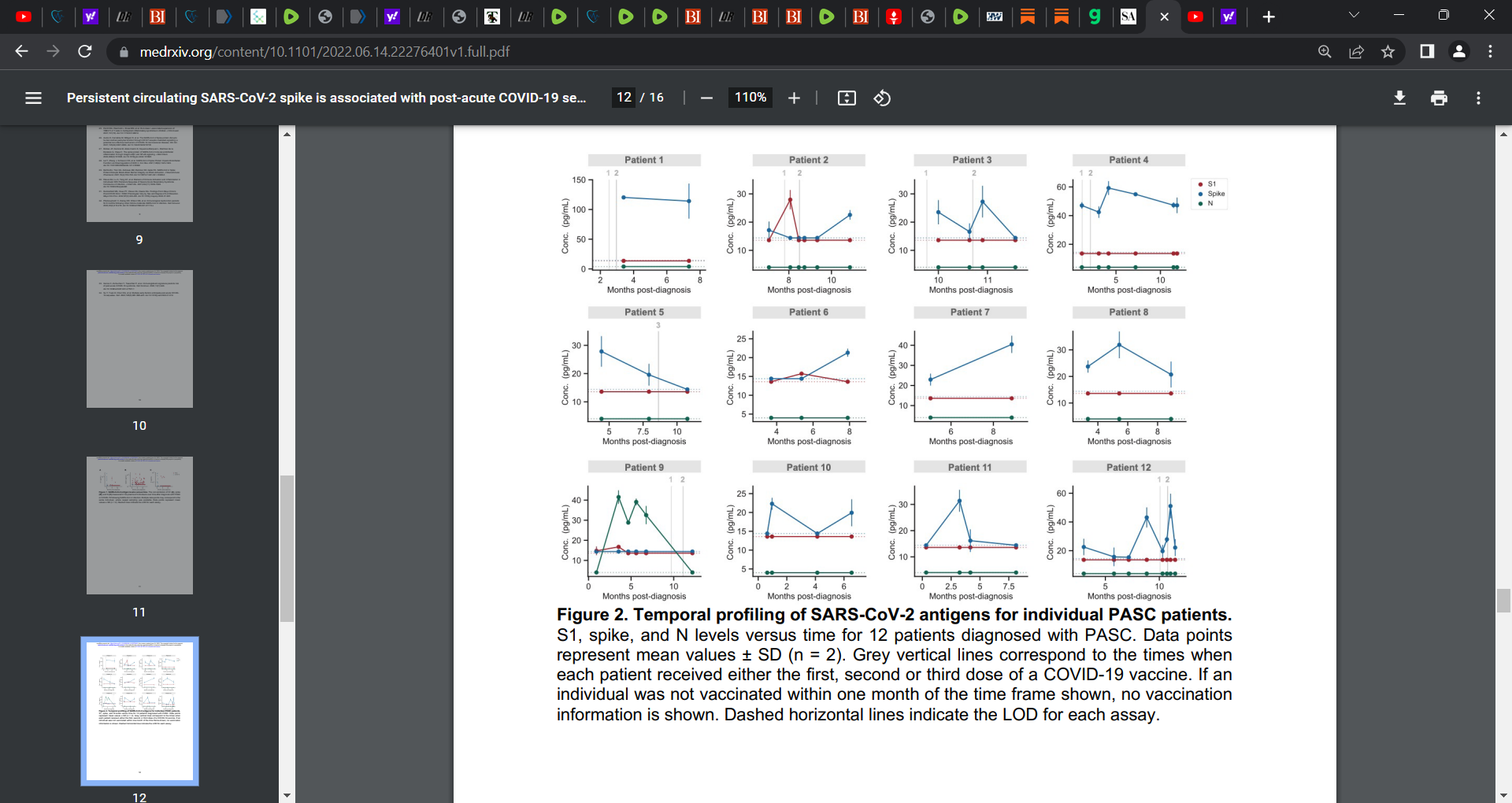
Task: Open the browser side panel
Action: click(x=1427, y=51)
